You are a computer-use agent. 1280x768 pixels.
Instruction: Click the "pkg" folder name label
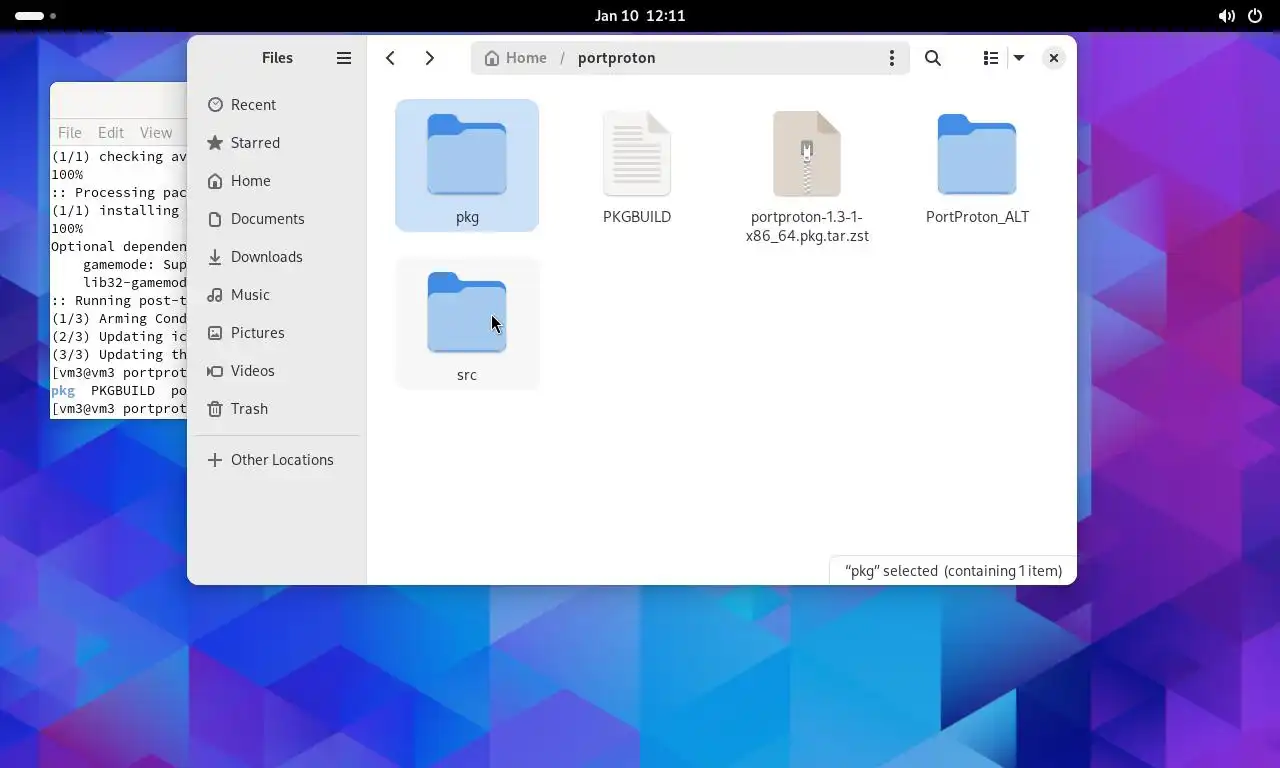pyautogui.click(x=467, y=217)
